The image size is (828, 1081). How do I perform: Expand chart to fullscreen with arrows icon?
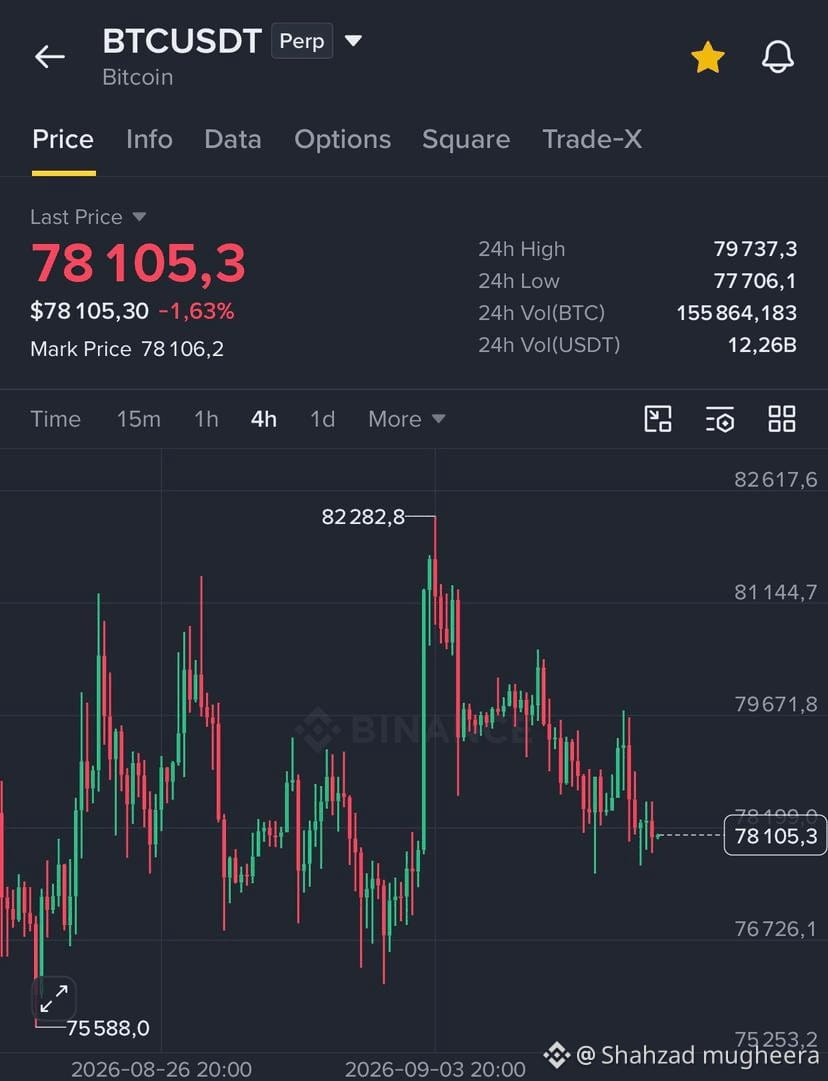pyautogui.click(x=54, y=998)
